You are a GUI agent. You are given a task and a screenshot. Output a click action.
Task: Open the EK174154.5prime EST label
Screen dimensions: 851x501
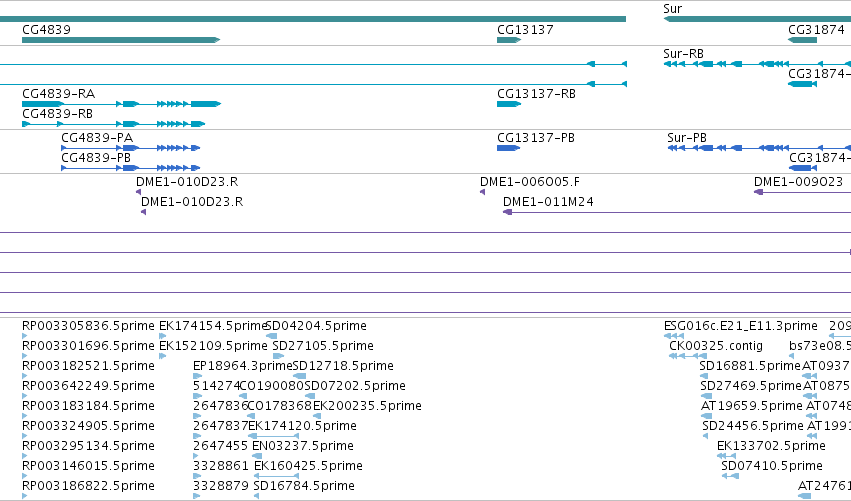(213, 326)
